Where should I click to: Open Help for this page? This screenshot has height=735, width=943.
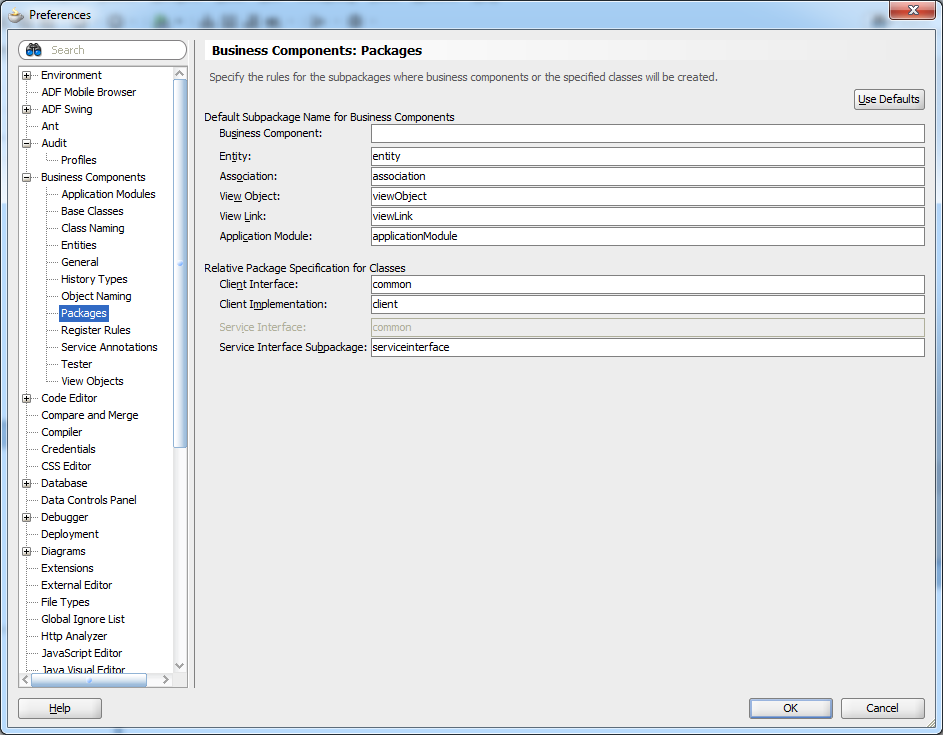[59, 708]
